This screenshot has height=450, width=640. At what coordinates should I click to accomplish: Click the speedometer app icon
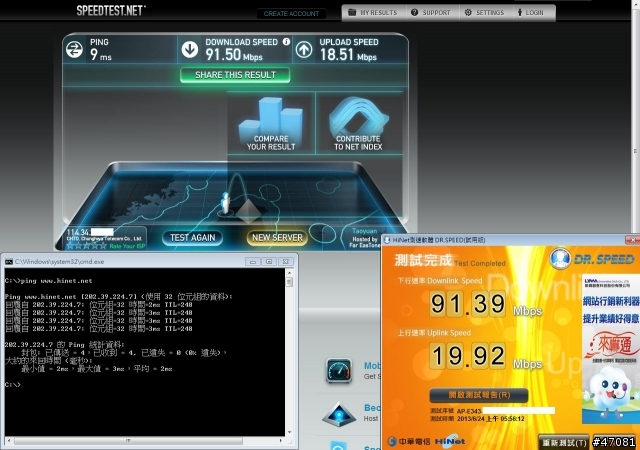click(x=339, y=370)
